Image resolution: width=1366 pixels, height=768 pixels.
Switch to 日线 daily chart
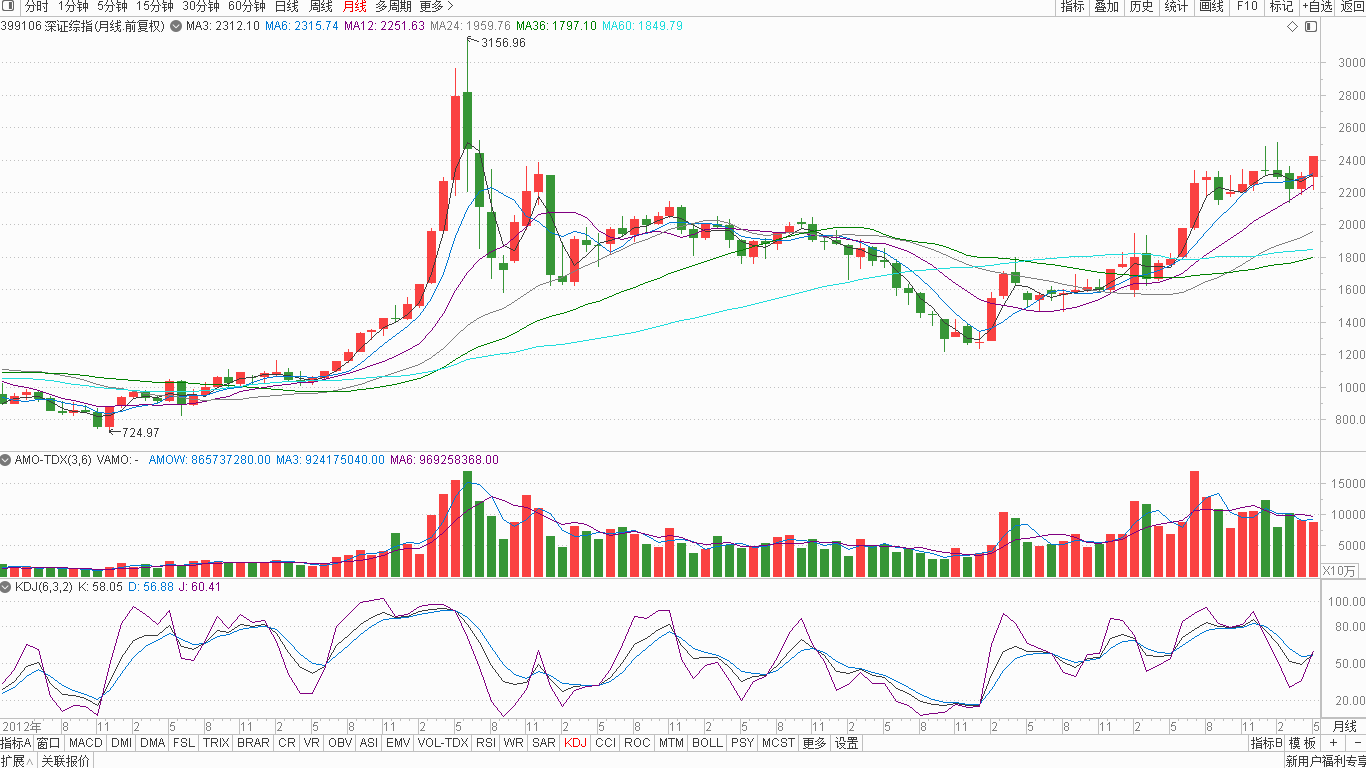tap(287, 6)
